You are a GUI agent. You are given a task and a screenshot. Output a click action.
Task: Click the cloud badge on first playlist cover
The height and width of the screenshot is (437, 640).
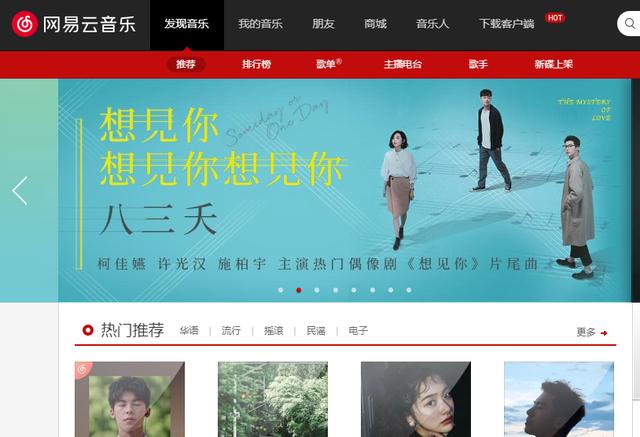(83, 370)
